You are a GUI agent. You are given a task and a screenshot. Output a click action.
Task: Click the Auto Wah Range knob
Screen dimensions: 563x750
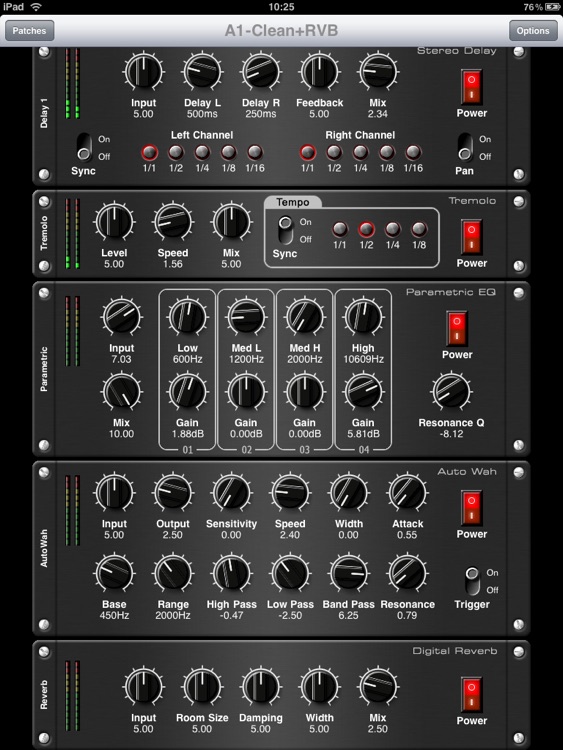coord(173,573)
